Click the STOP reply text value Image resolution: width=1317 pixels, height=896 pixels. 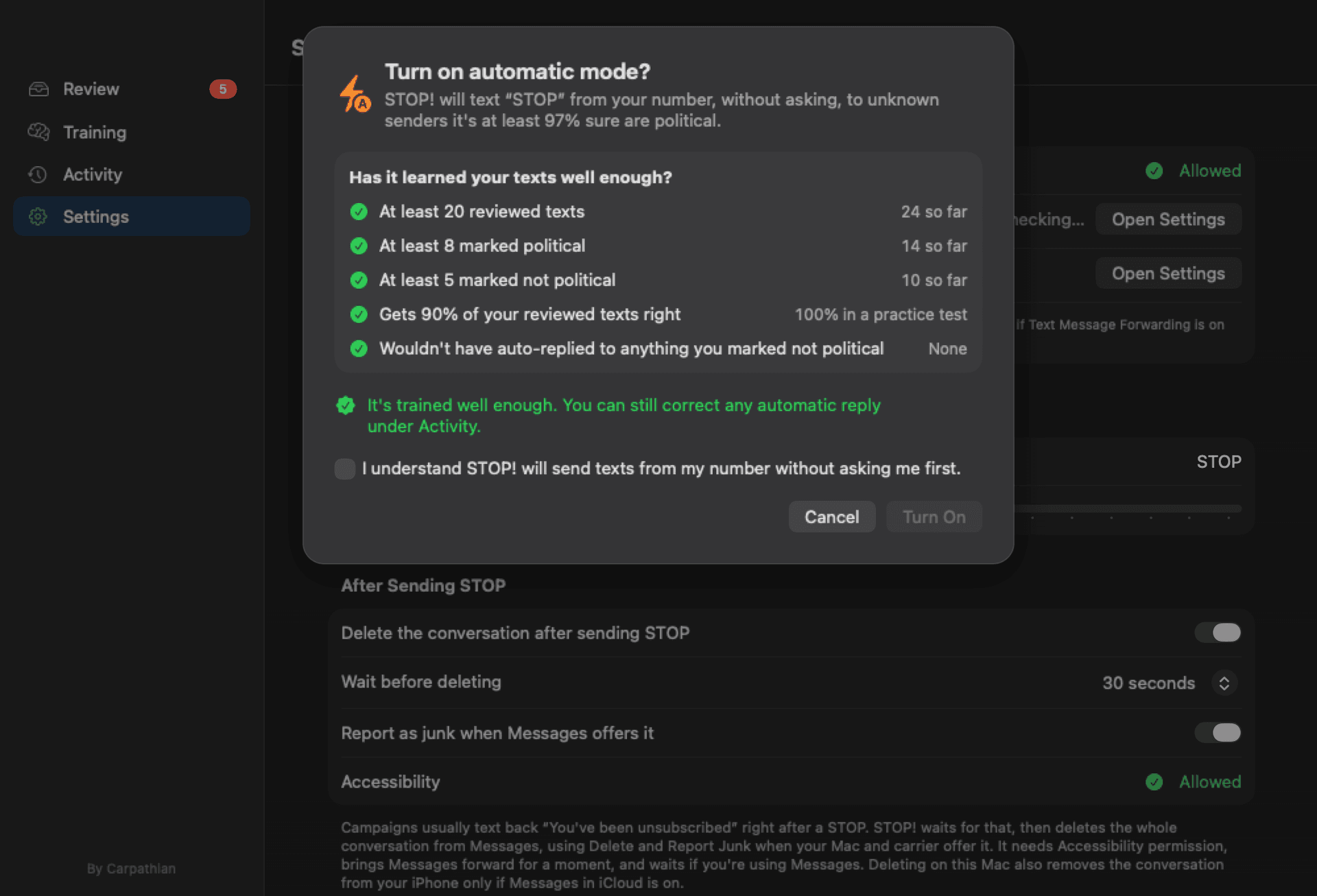point(1219,462)
